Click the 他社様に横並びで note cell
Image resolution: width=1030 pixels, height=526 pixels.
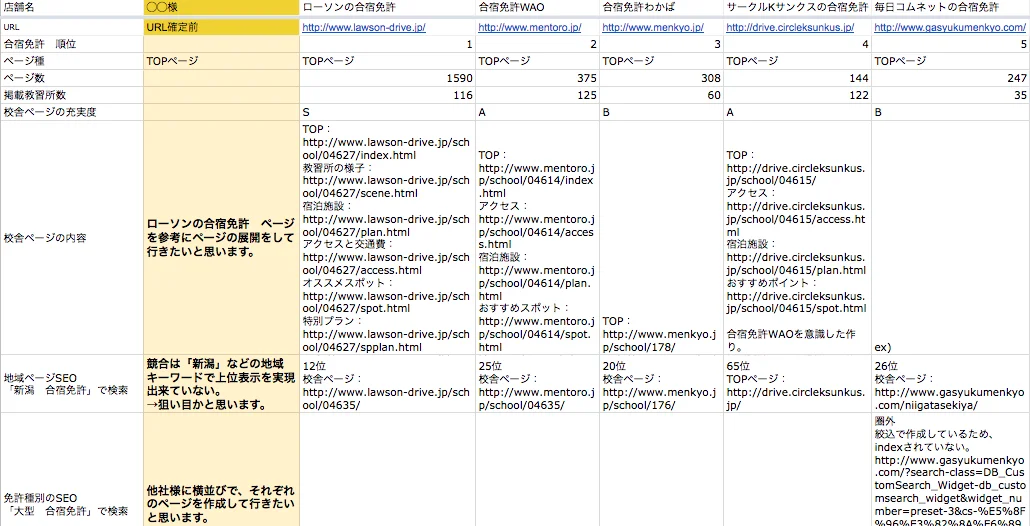coord(221,470)
